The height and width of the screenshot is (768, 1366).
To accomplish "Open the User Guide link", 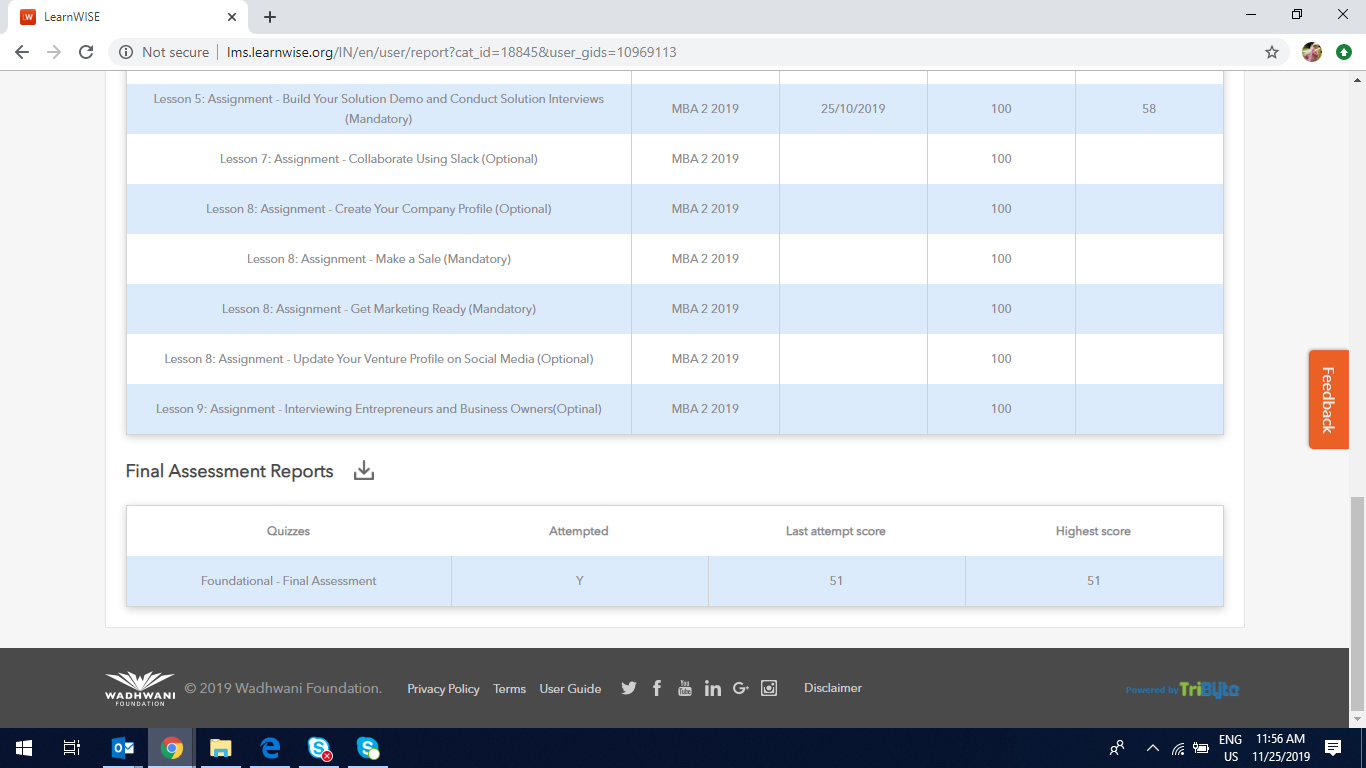I will pyautogui.click(x=570, y=689).
